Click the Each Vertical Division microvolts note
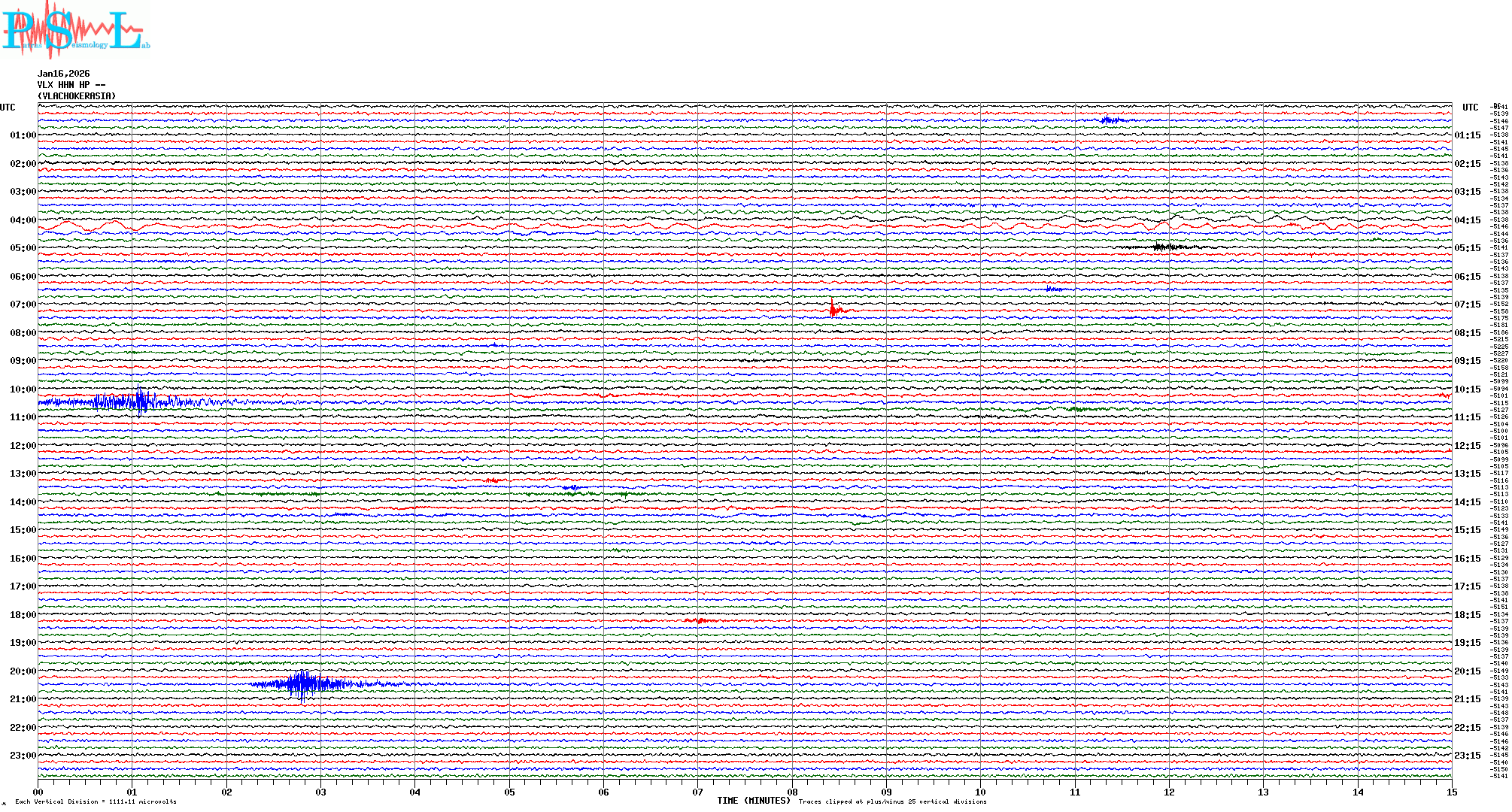This screenshot has width=1512, height=812. click(x=96, y=801)
